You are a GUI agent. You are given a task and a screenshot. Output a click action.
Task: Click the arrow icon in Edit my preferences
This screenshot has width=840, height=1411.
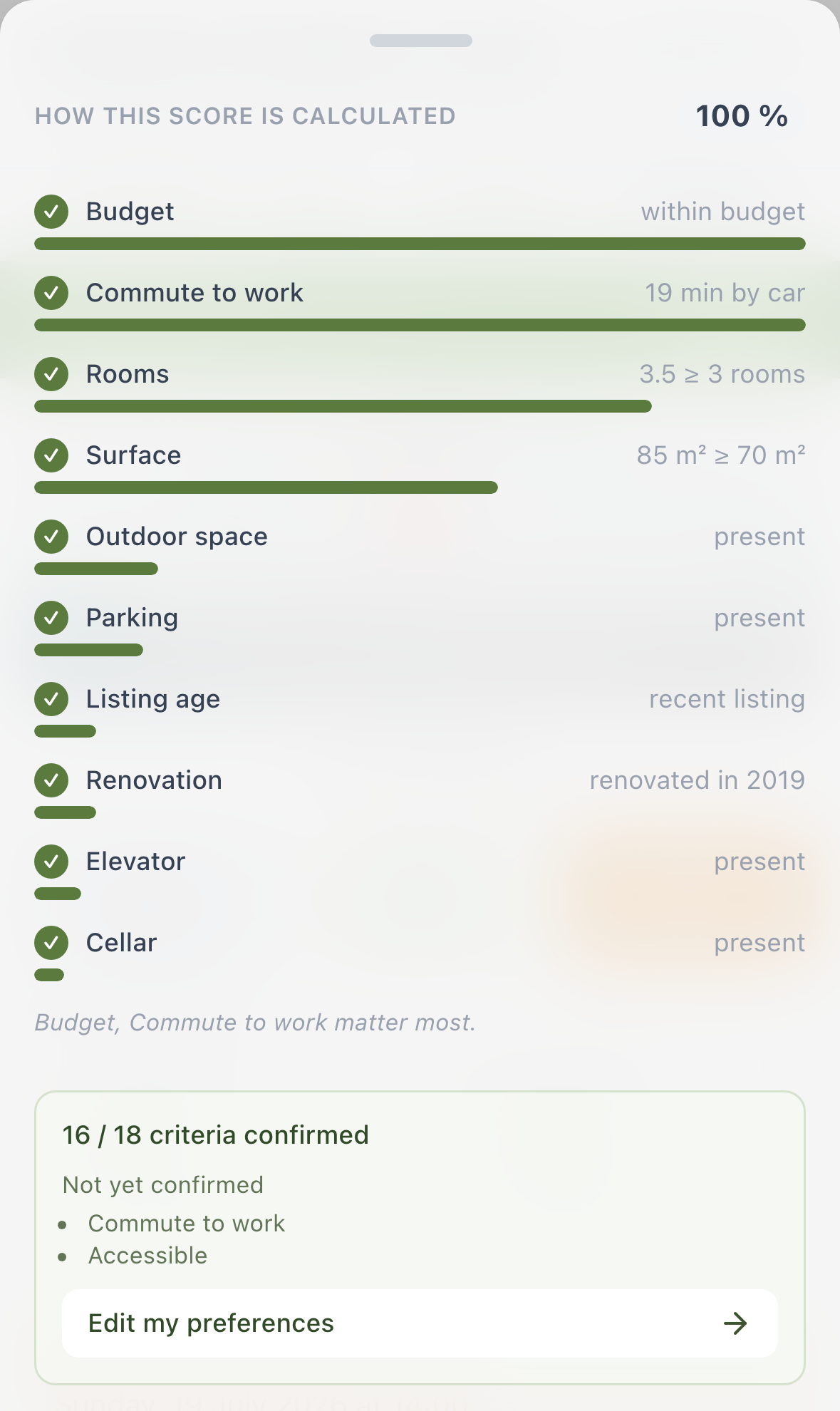[735, 1323]
